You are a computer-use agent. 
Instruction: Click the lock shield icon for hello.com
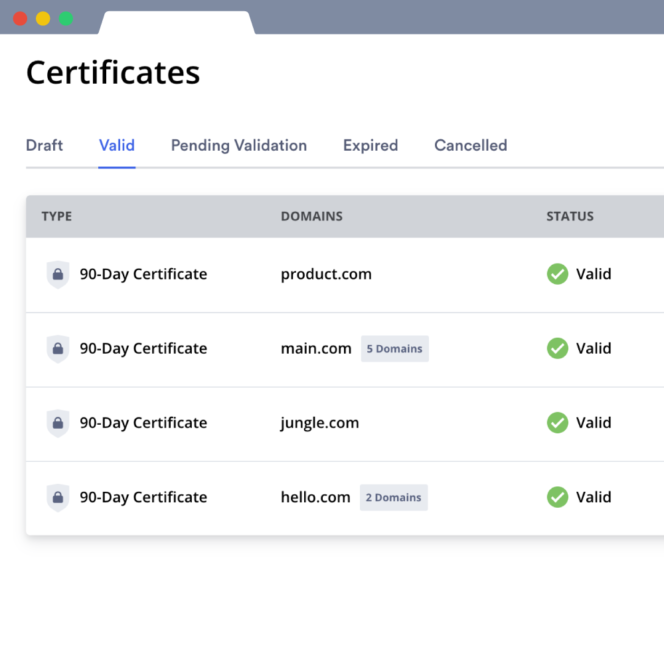pos(58,497)
